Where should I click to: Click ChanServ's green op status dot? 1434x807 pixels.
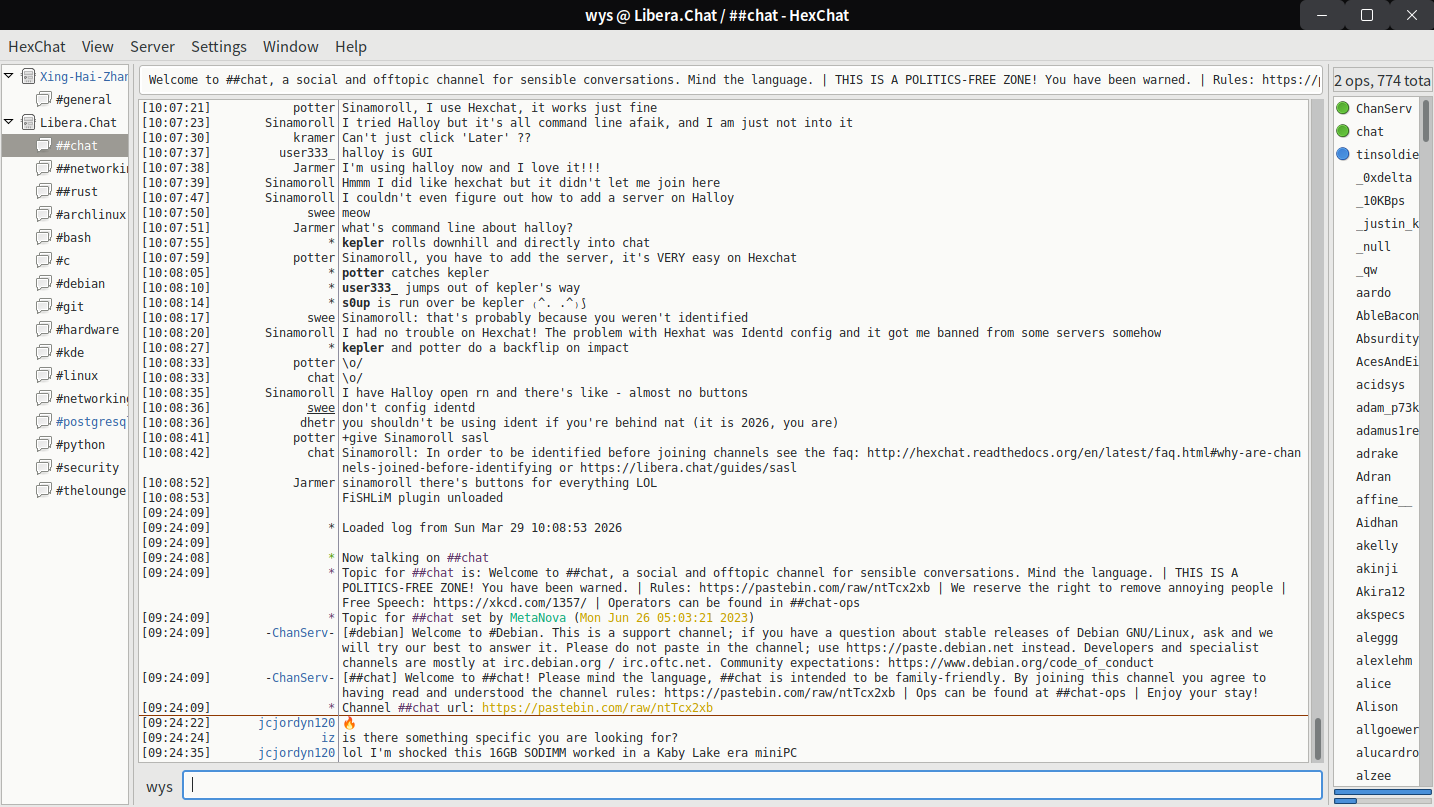tap(1342, 108)
